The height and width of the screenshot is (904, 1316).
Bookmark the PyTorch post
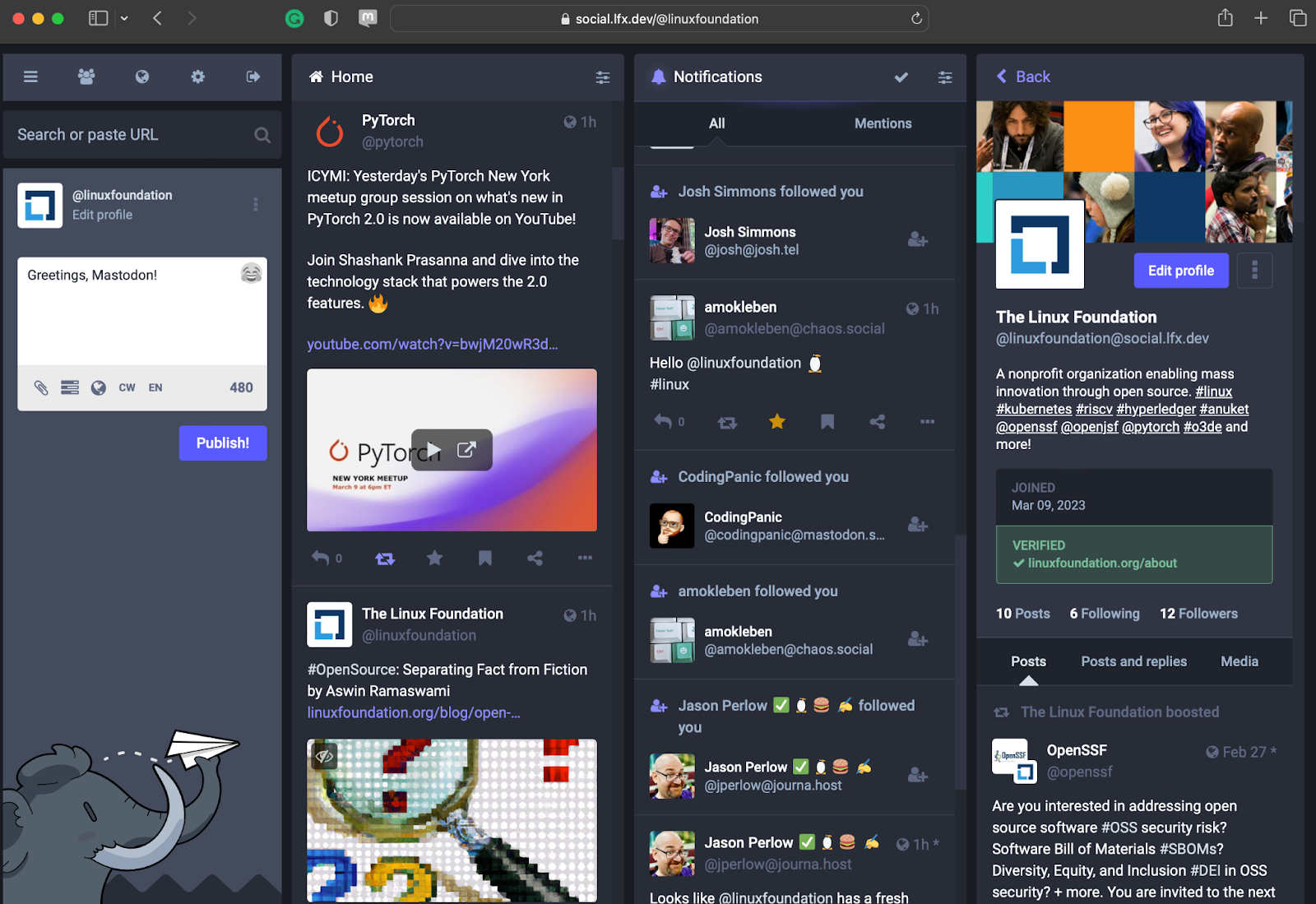click(x=485, y=559)
